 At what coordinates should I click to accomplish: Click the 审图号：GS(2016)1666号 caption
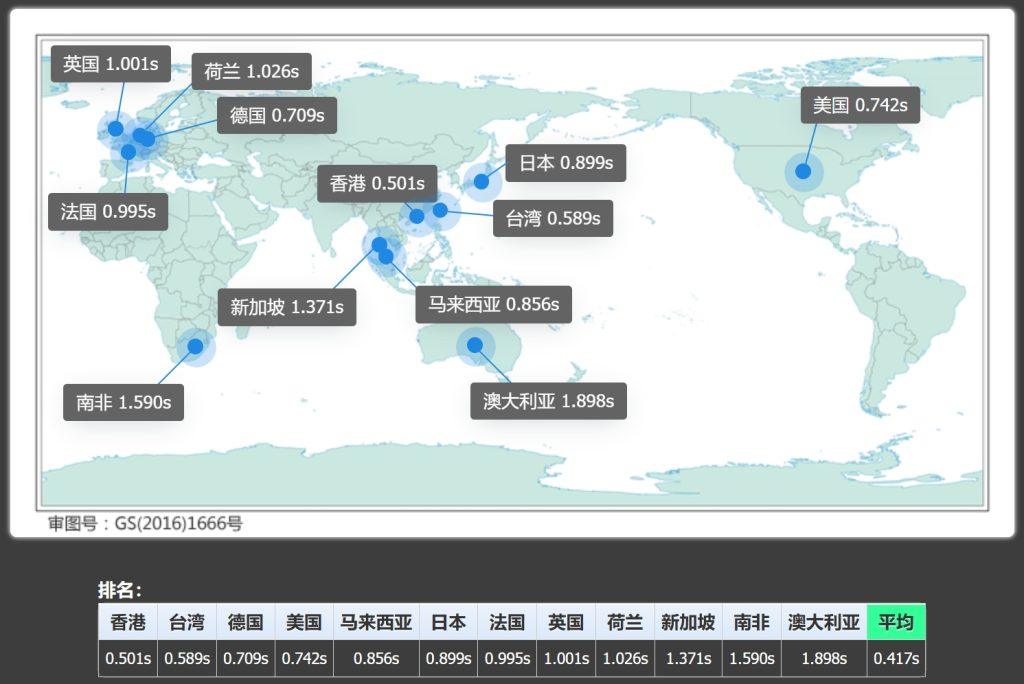point(145,523)
